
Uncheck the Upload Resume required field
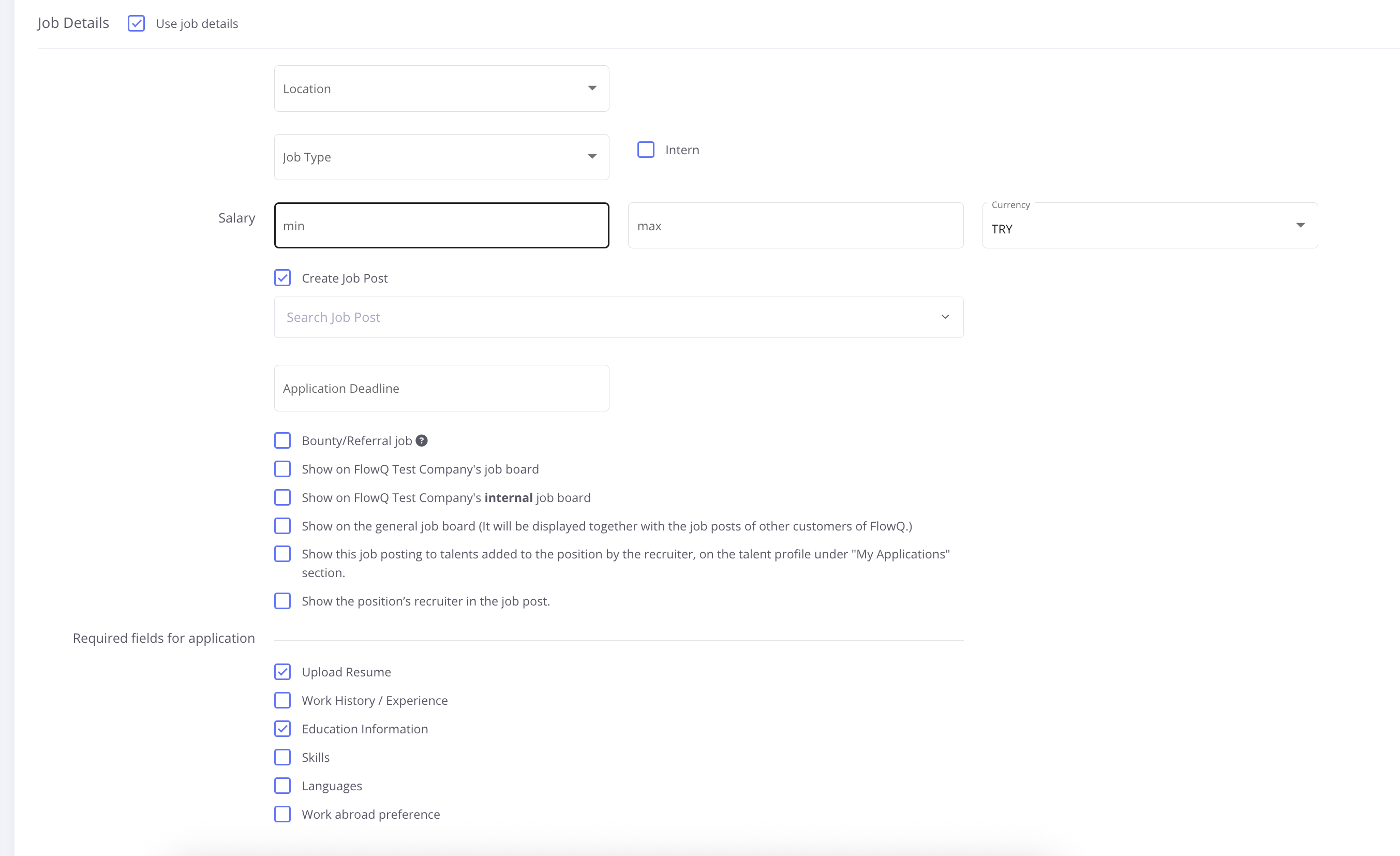coord(282,672)
